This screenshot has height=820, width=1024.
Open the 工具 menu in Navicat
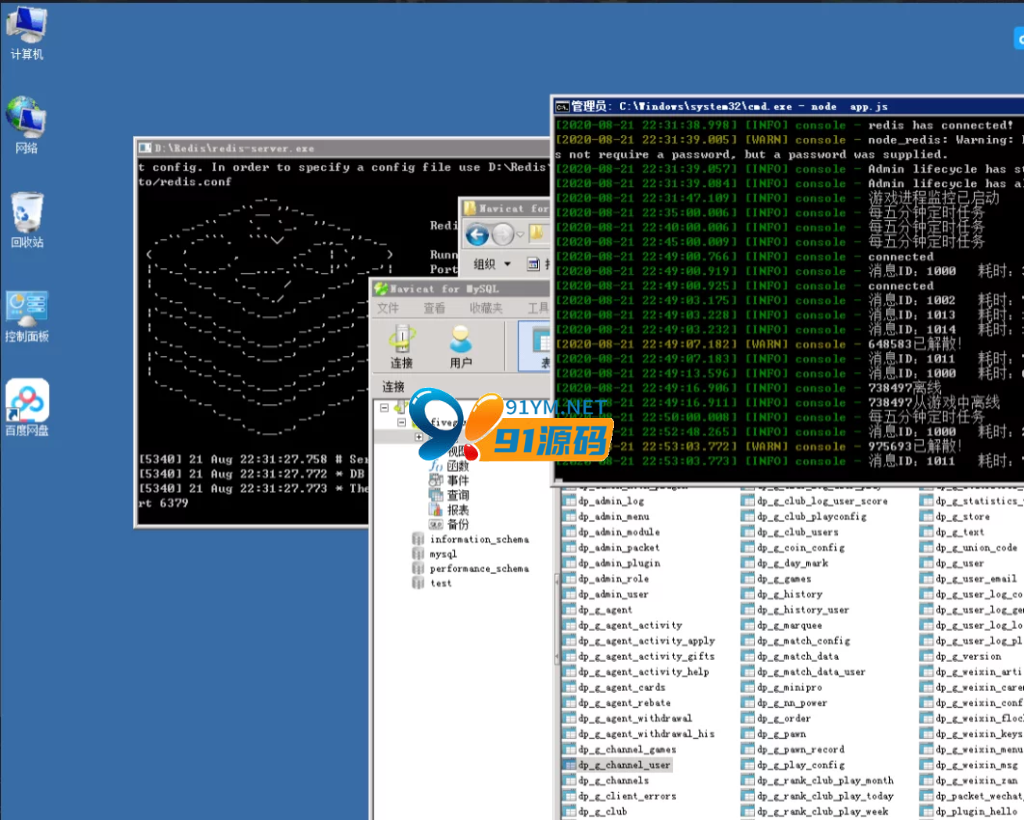tap(539, 308)
